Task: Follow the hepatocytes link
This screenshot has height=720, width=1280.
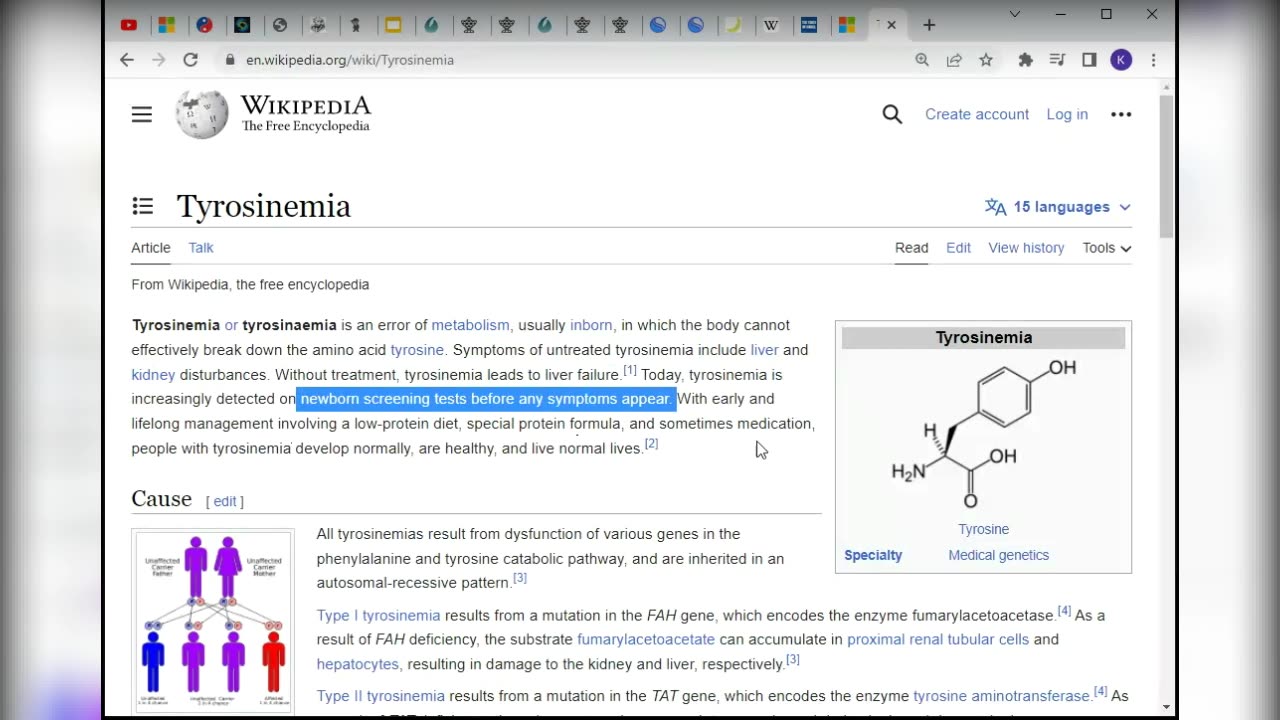Action: (x=358, y=664)
